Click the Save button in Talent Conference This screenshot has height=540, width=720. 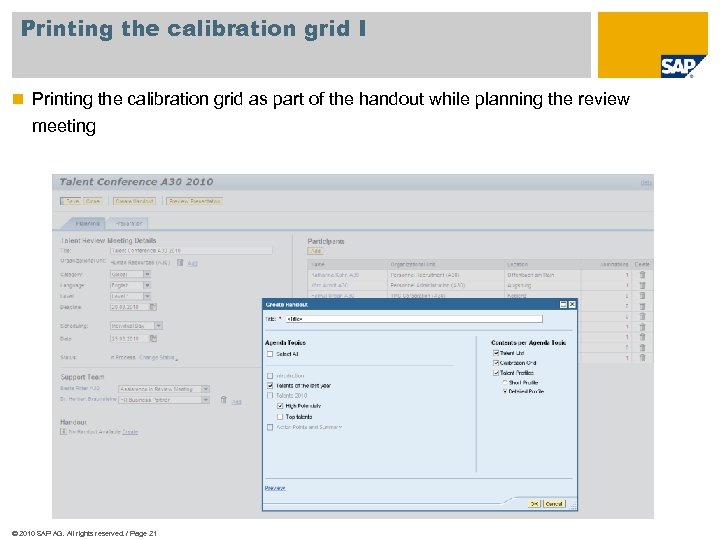tap(72, 201)
